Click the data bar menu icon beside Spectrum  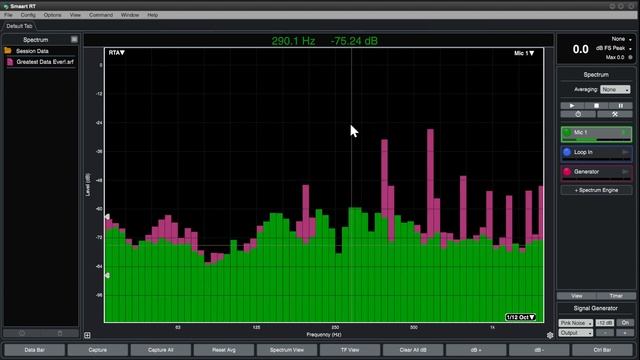[74, 39]
